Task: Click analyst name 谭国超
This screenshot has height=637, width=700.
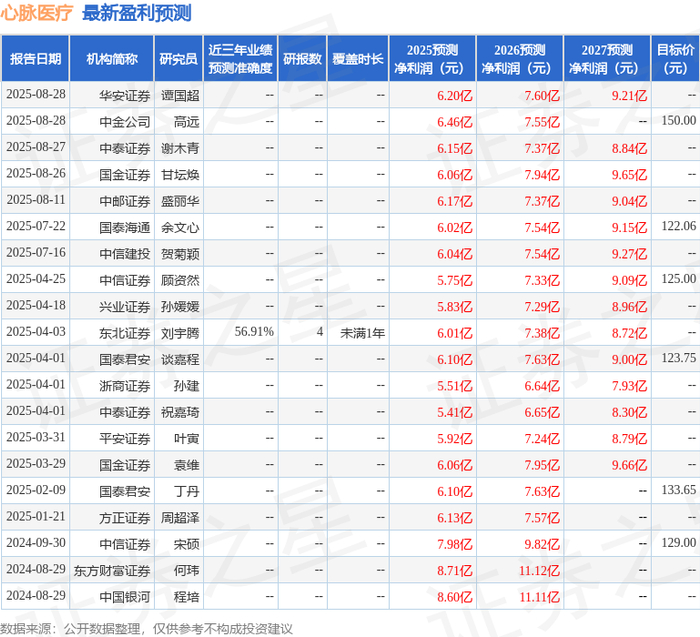Action: (x=180, y=96)
